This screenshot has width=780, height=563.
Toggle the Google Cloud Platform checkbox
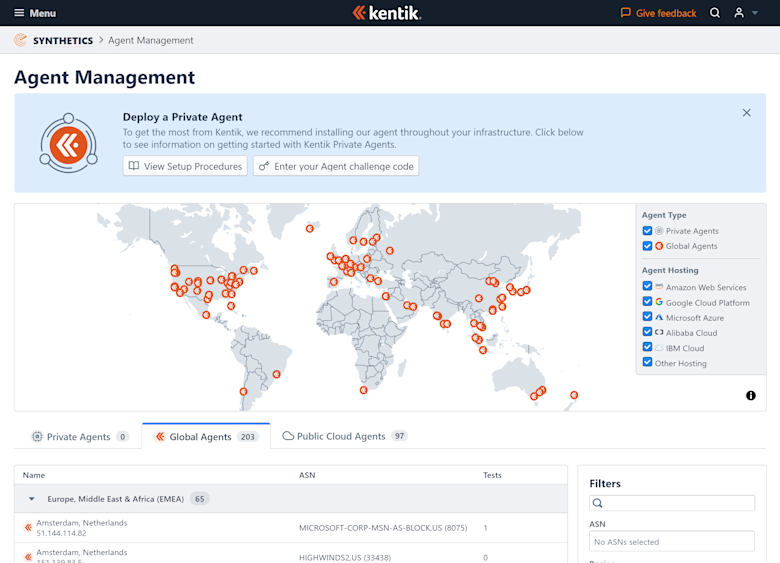[647, 301]
